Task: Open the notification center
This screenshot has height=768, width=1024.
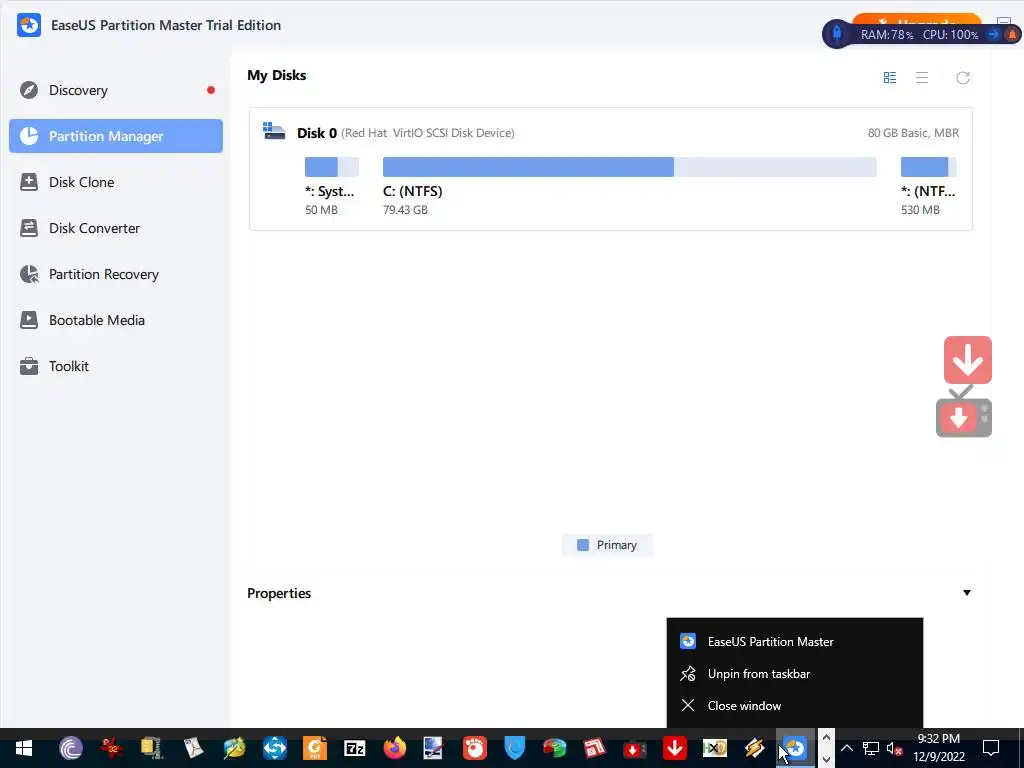Action: (x=991, y=748)
